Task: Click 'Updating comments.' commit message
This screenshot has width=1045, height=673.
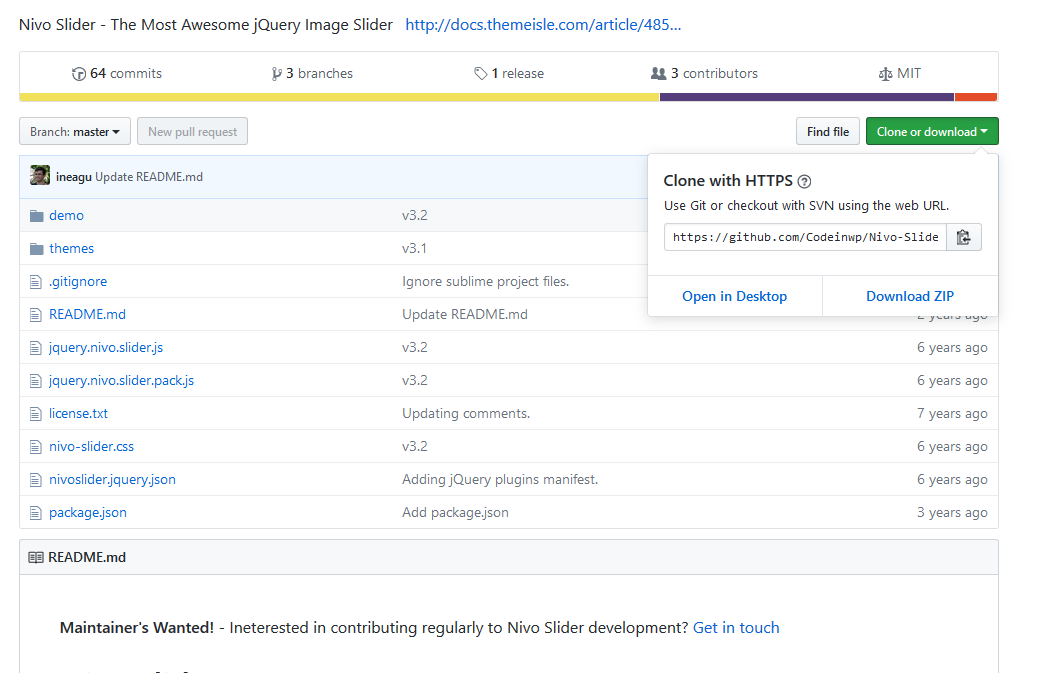Action: (466, 413)
